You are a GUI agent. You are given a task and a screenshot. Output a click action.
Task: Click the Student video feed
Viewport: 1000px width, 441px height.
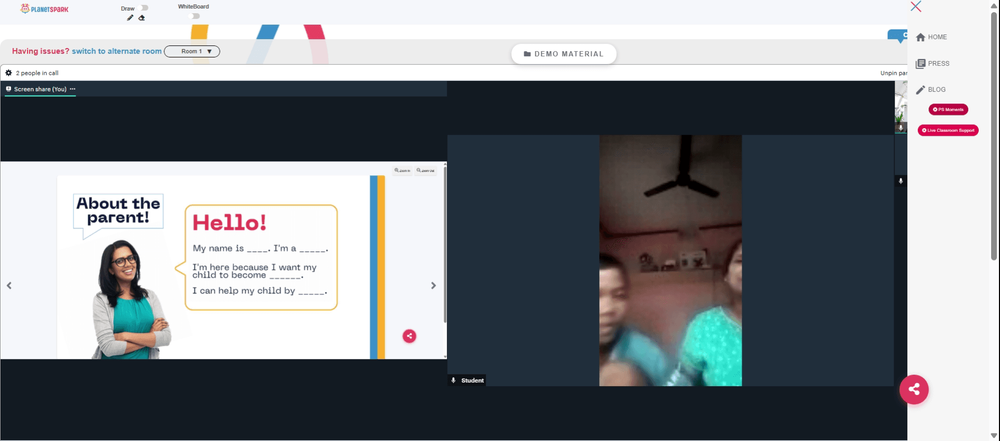coord(670,260)
